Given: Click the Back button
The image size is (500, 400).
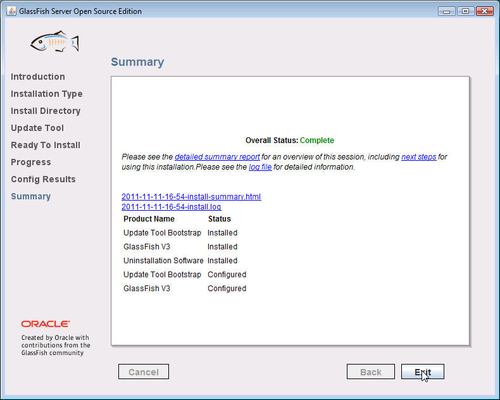Looking at the screenshot, I should point(371,372).
